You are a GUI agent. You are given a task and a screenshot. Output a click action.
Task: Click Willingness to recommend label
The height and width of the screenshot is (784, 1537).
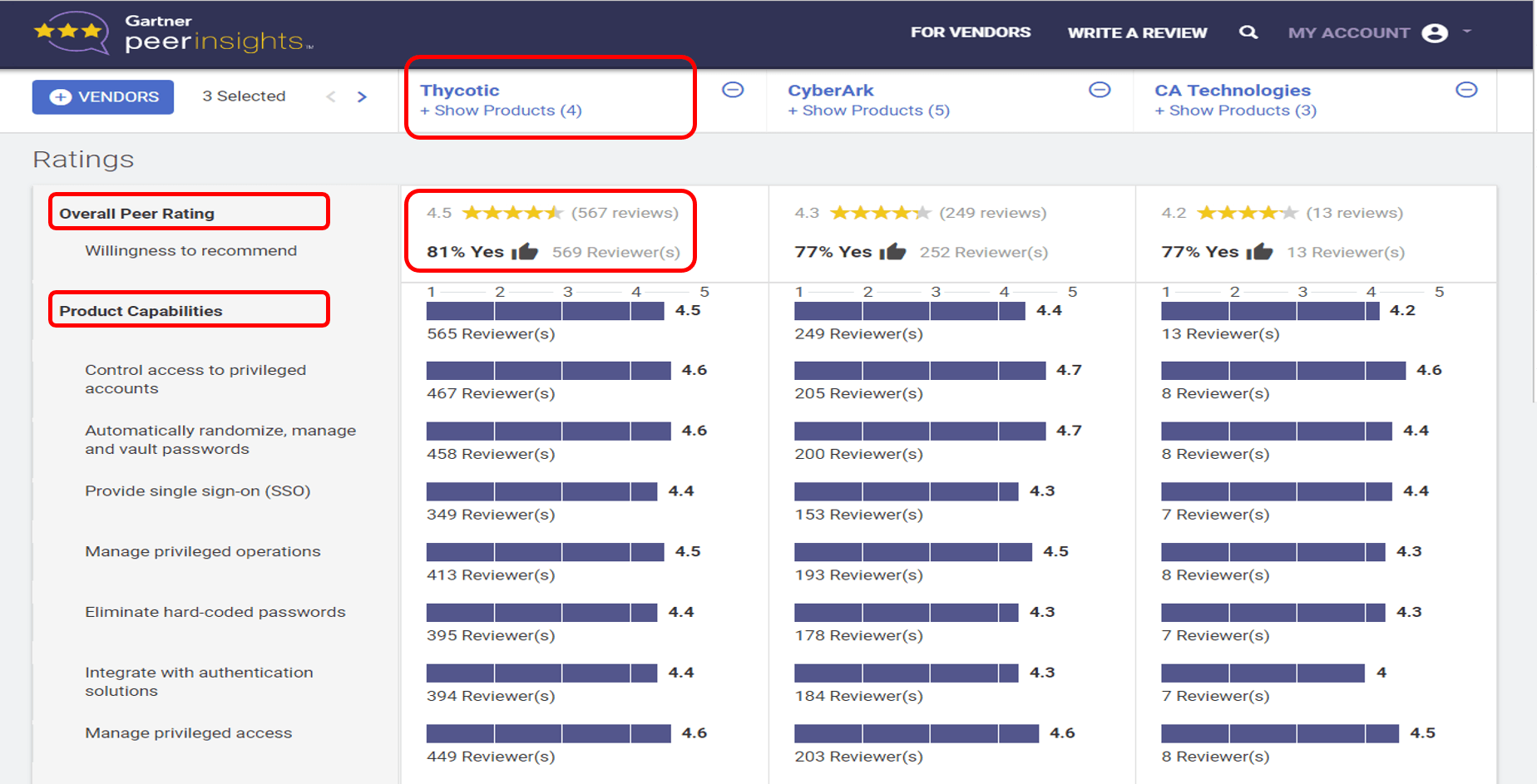tap(190, 251)
